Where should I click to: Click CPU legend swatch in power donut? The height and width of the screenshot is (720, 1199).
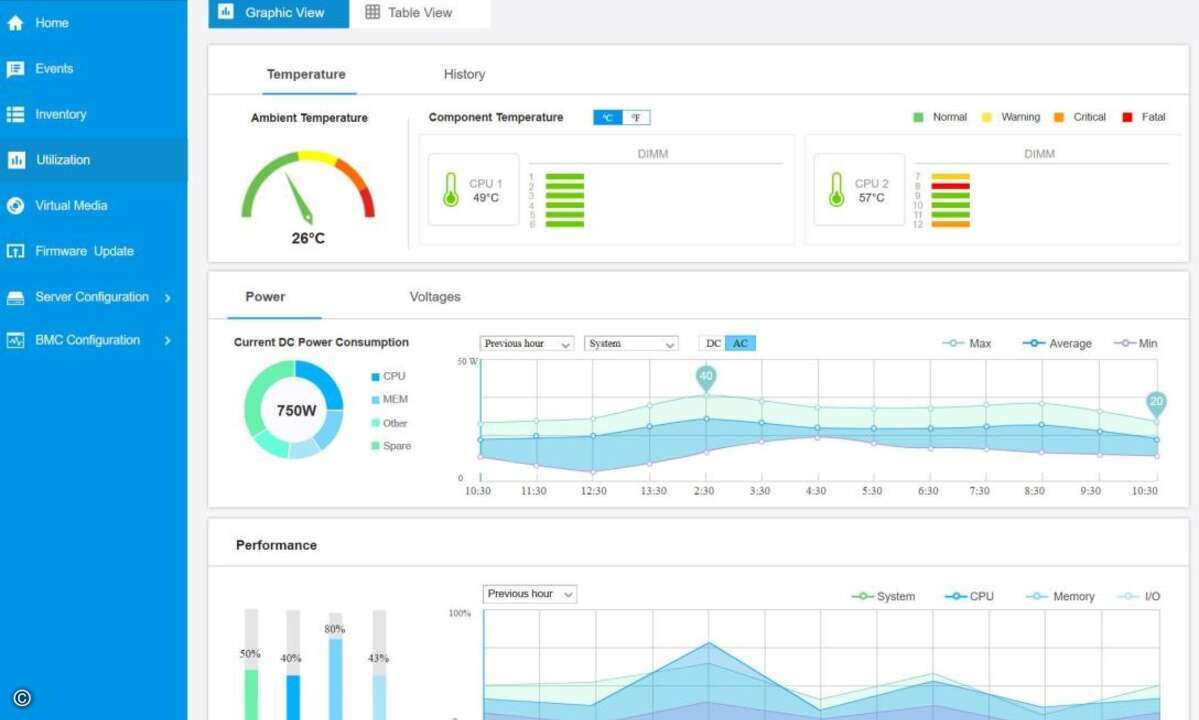point(375,377)
